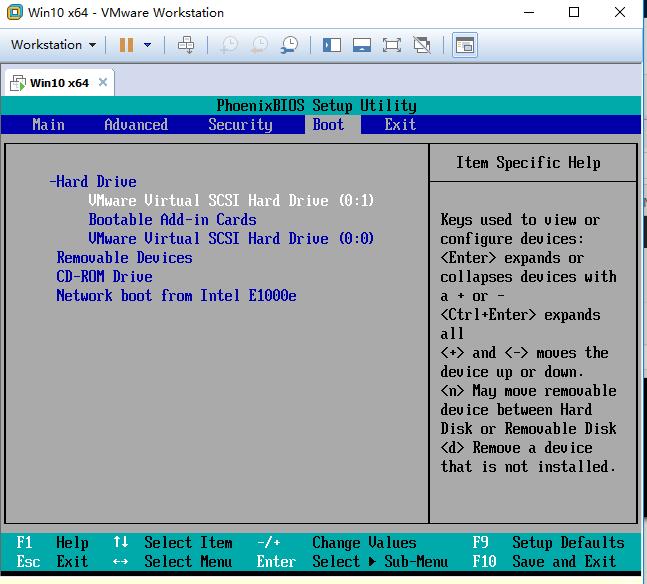
Task: Minimize the VMware Workstation window
Action: click(x=529, y=12)
